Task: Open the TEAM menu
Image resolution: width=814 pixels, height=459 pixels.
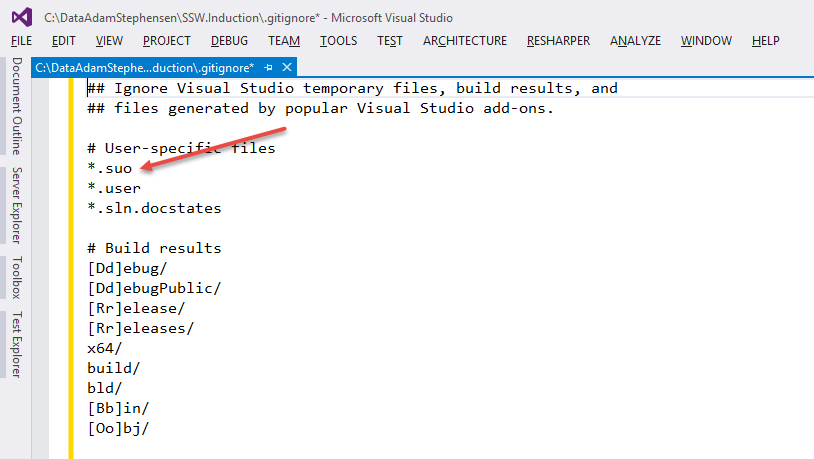Action: [x=284, y=41]
